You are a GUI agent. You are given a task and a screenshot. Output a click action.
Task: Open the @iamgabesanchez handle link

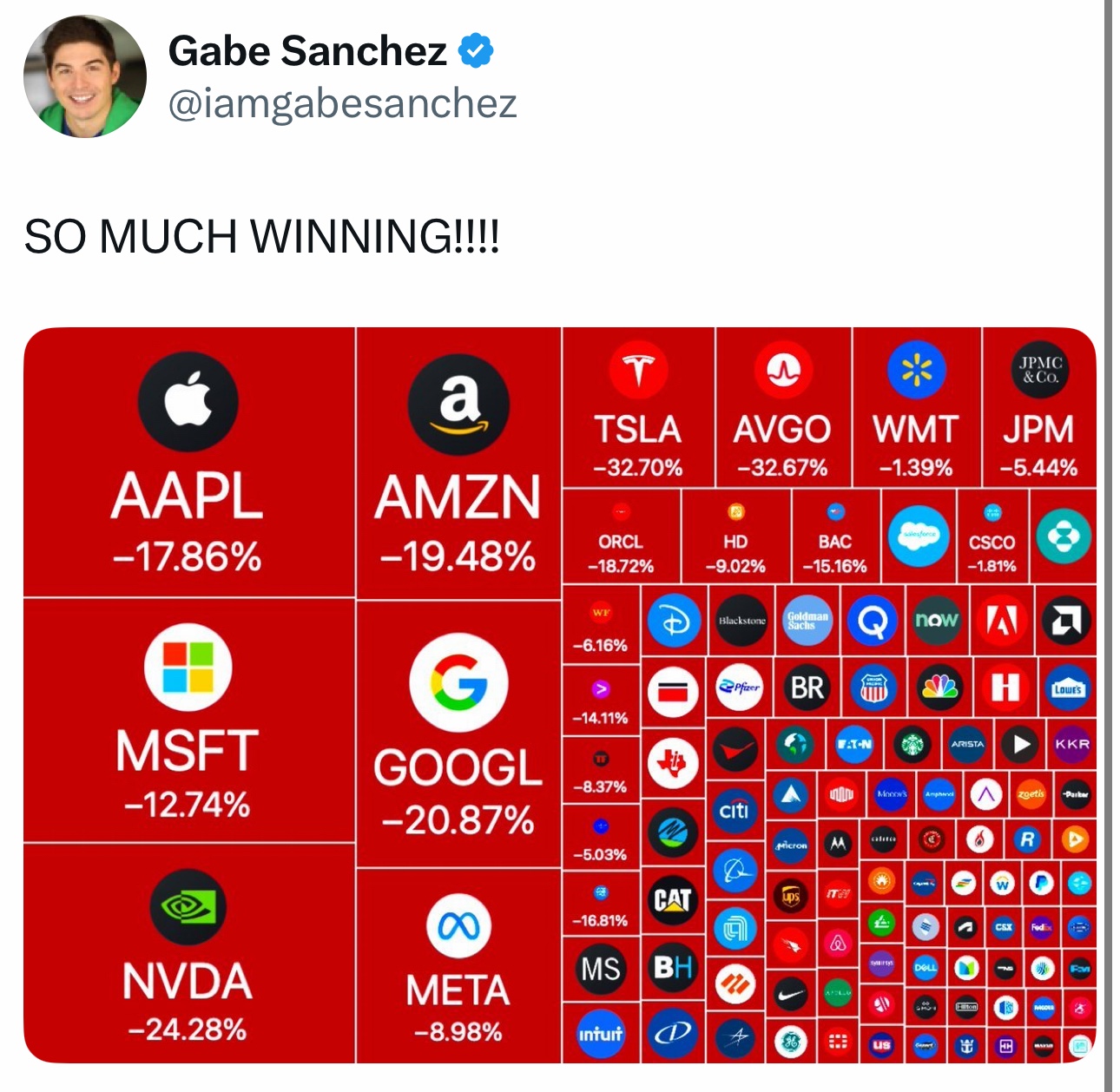[342, 103]
